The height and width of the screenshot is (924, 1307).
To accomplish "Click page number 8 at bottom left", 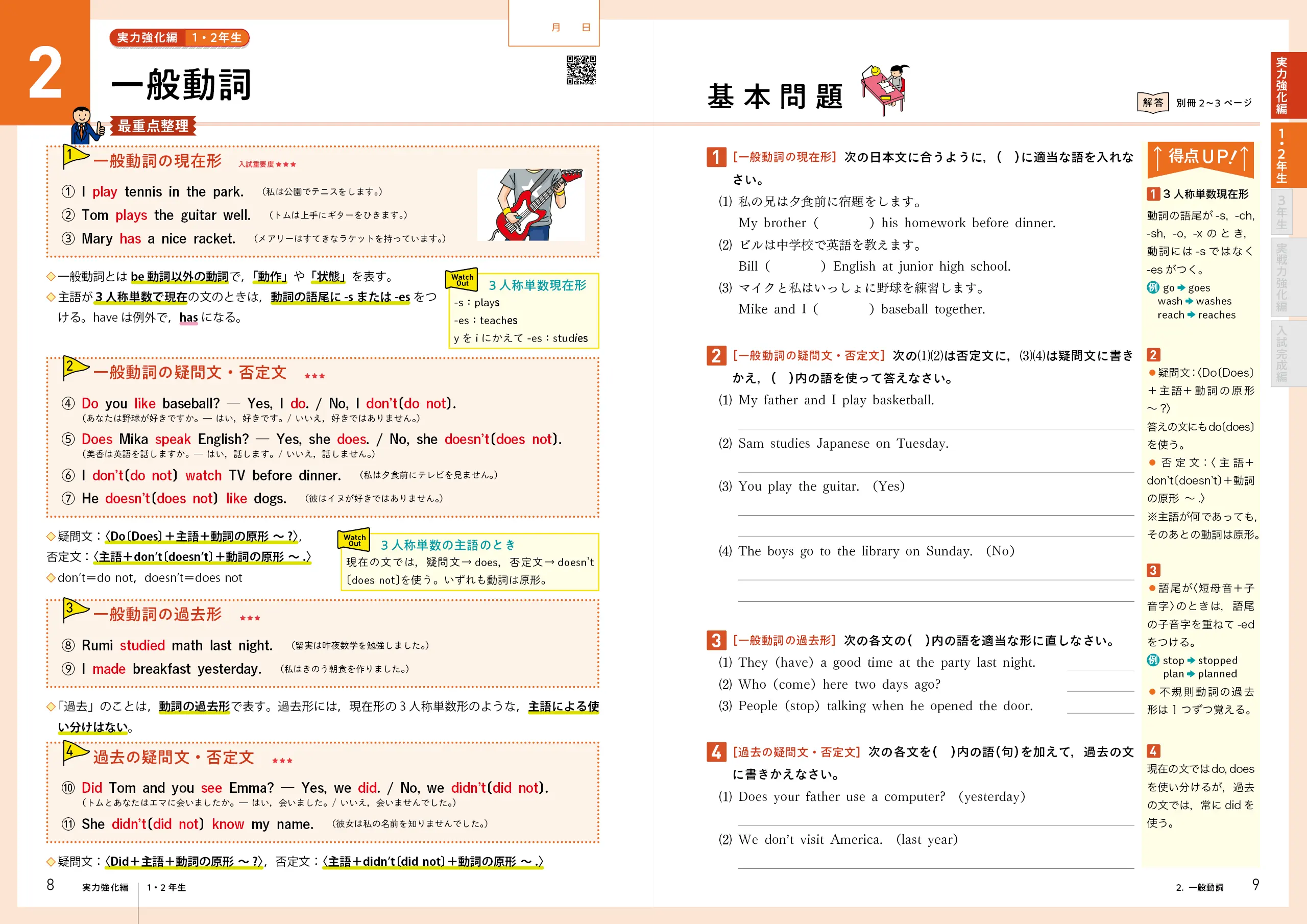I will pyautogui.click(x=50, y=885).
